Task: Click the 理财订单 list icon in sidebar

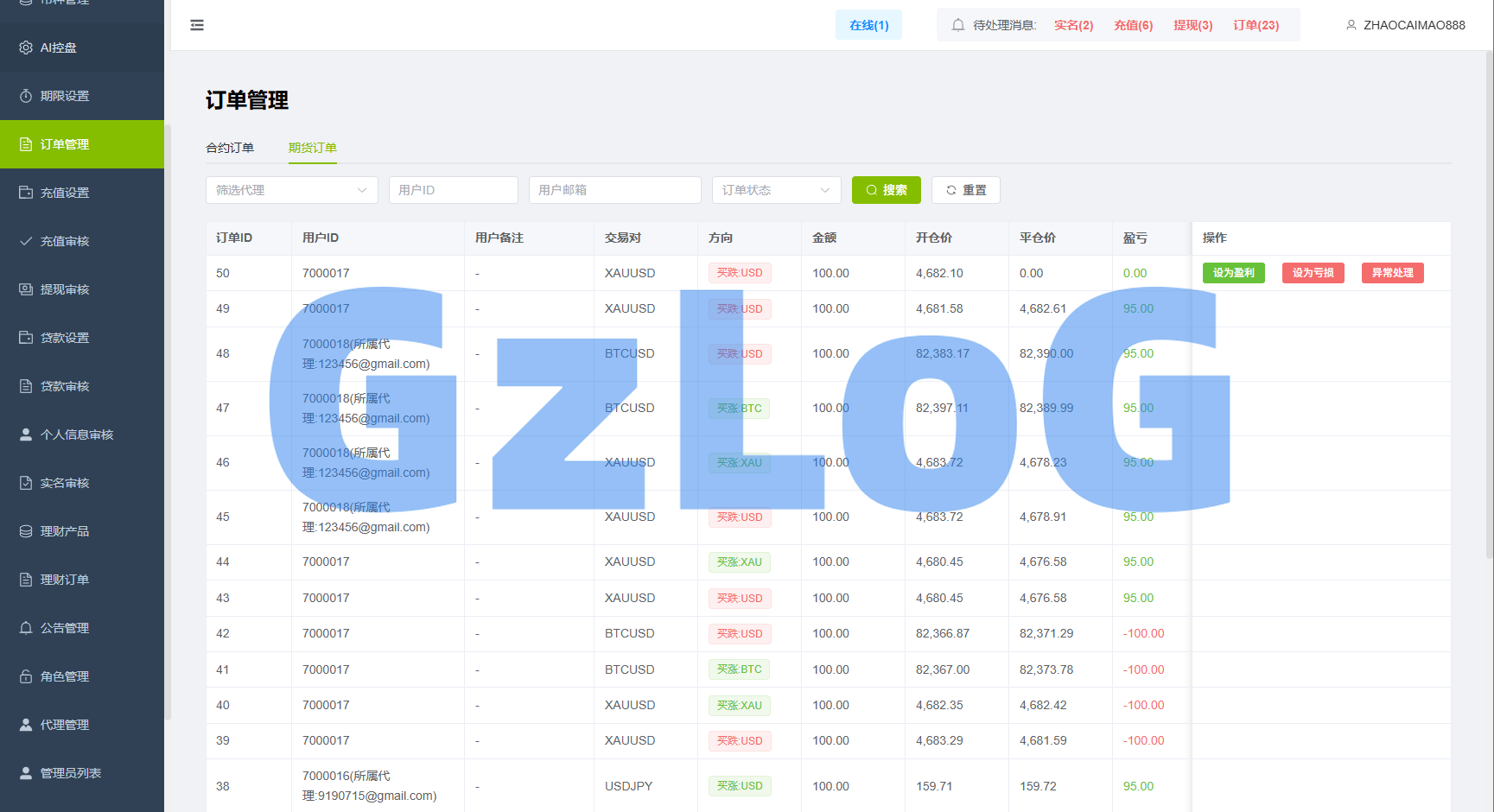Action: [26, 580]
